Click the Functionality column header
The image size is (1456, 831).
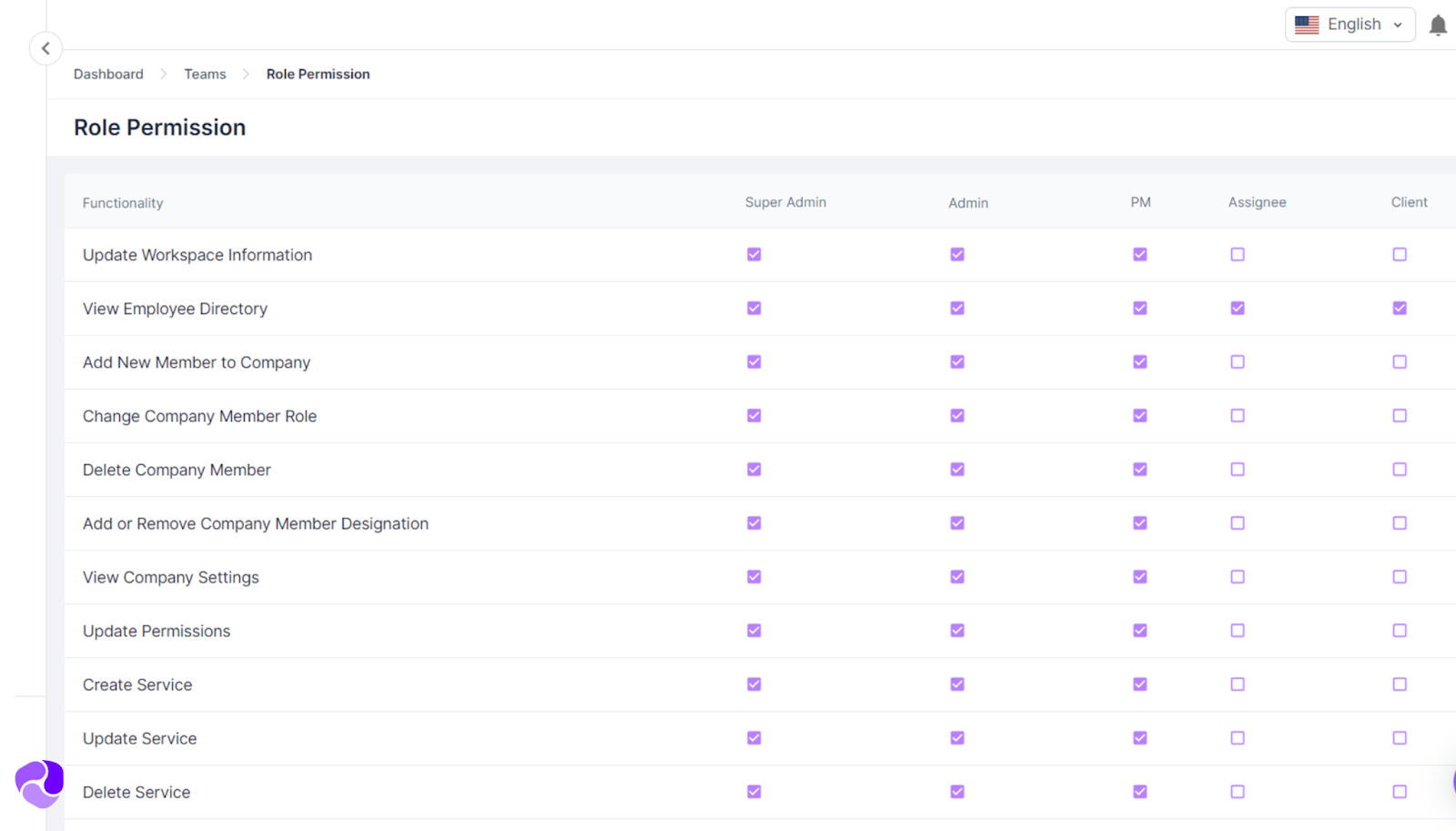click(123, 203)
